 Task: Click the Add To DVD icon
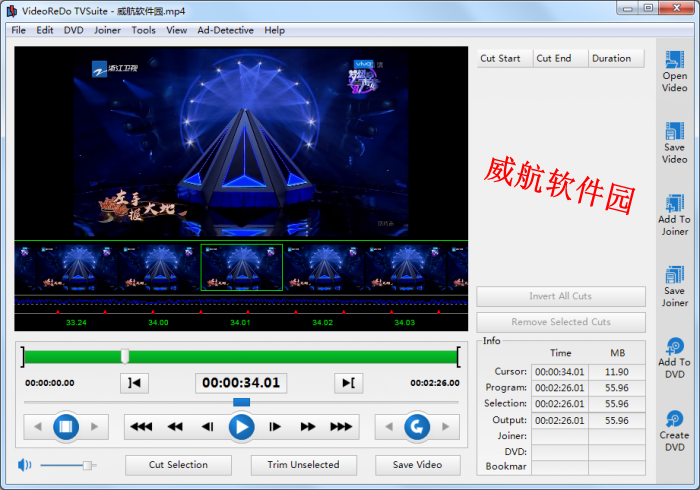675,358
